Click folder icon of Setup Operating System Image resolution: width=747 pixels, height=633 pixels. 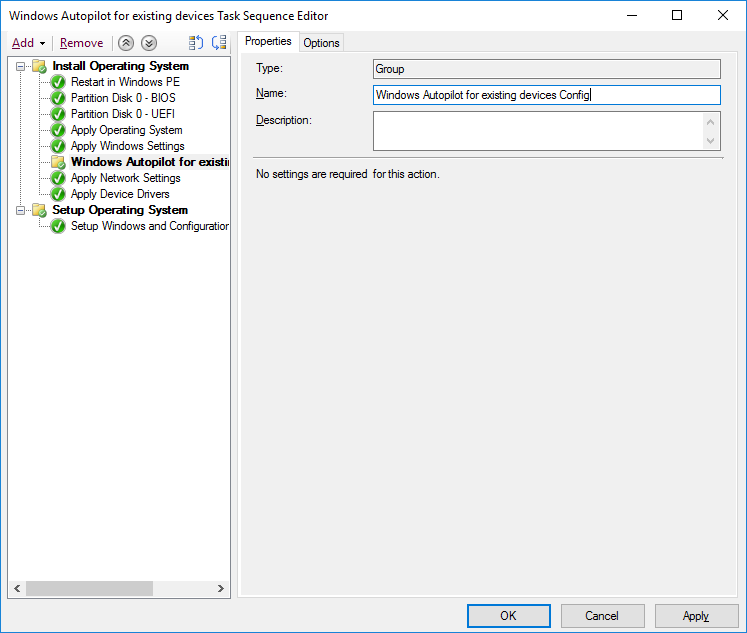(x=39, y=210)
